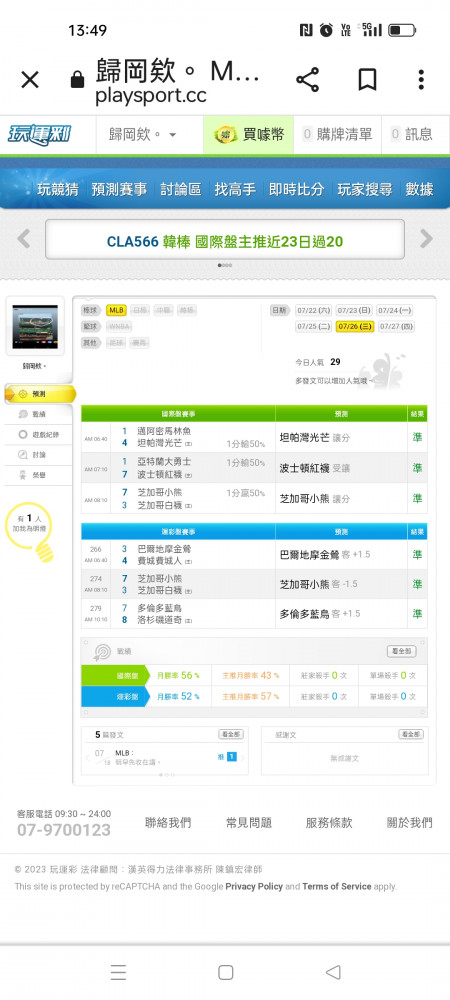Click 邁阿密馬林魚 team name

[x=164, y=431]
